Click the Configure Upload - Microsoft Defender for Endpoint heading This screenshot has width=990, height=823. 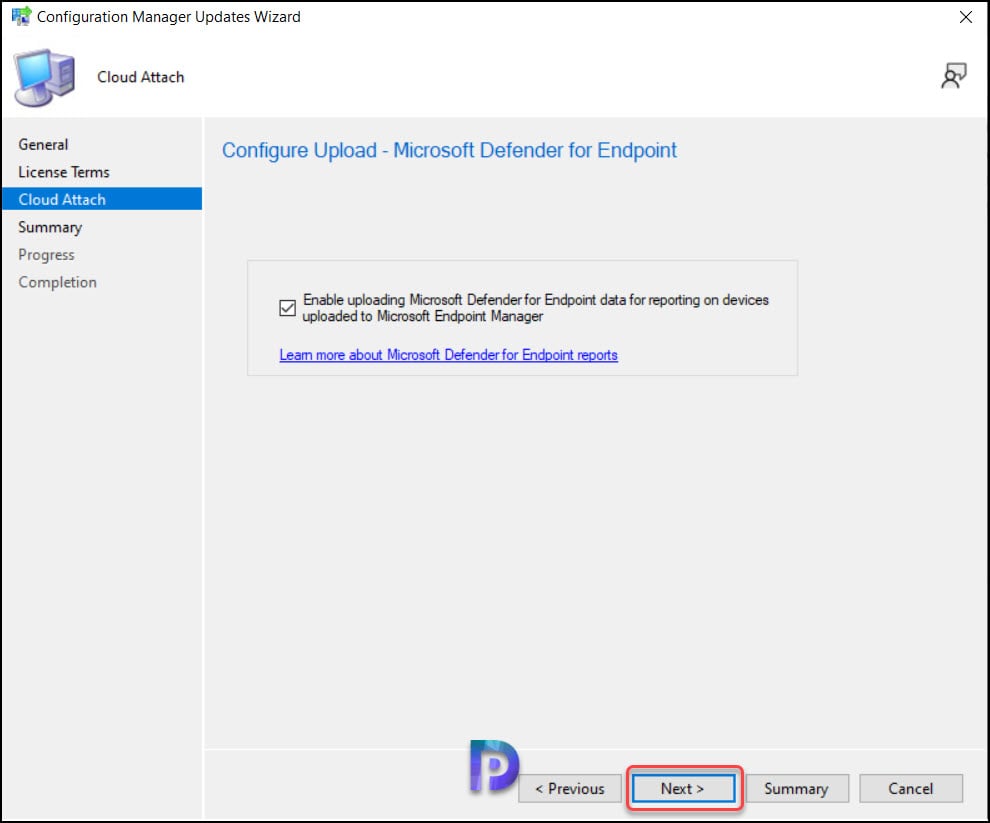[x=449, y=150]
